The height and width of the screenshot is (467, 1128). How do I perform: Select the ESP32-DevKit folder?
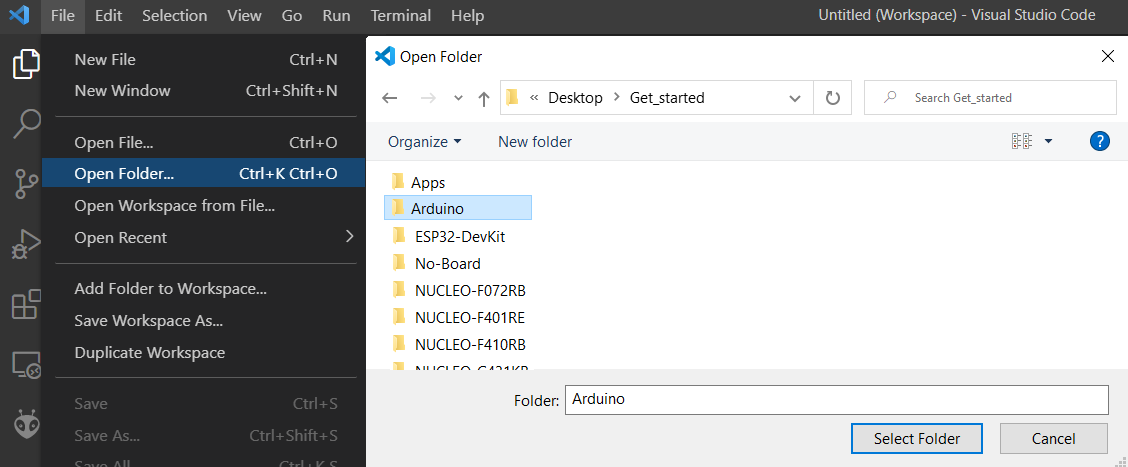460,237
